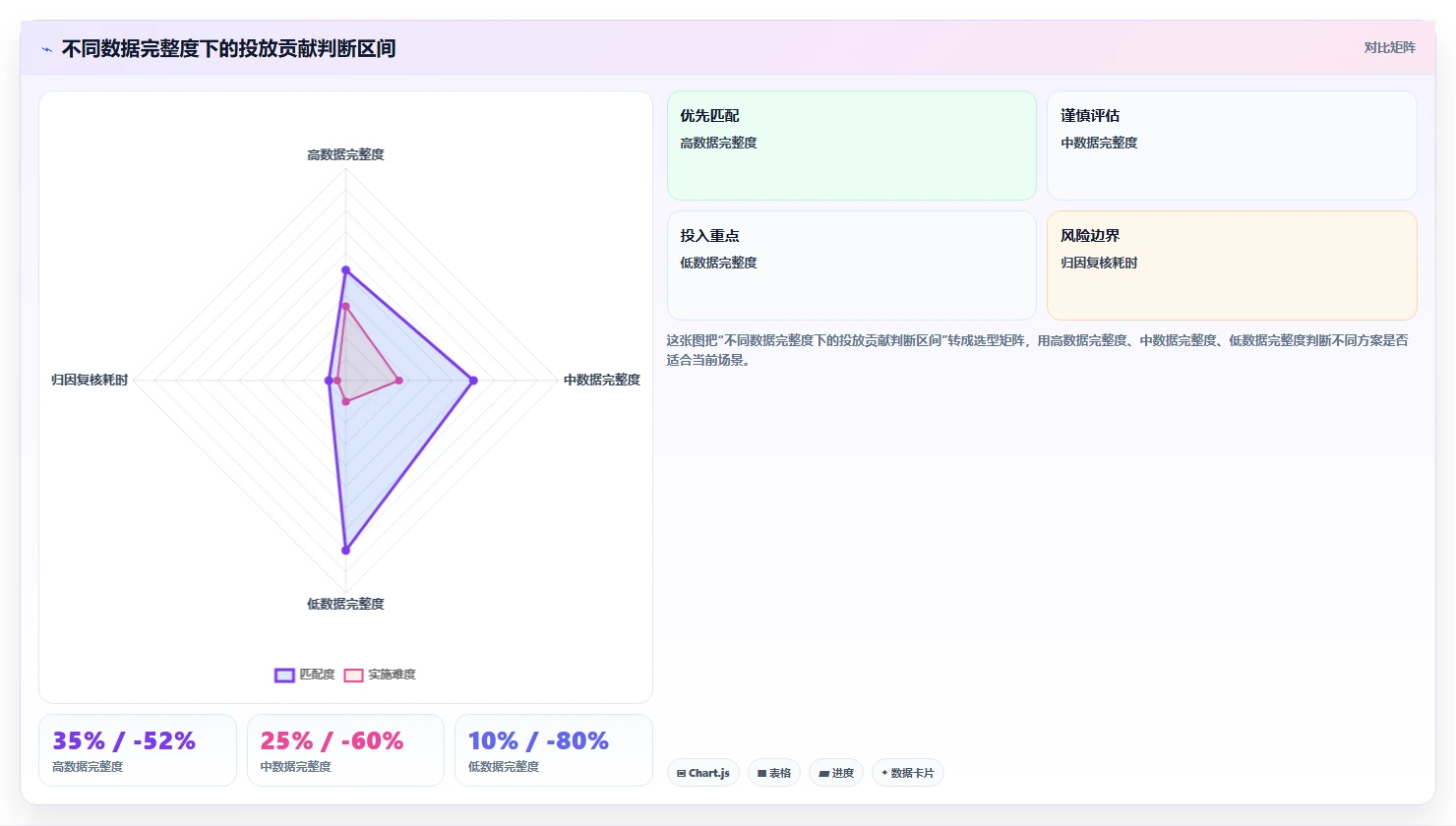
Task: Click the pink 实施难度 point on 高数据完整度 axis
Action: (x=345, y=306)
